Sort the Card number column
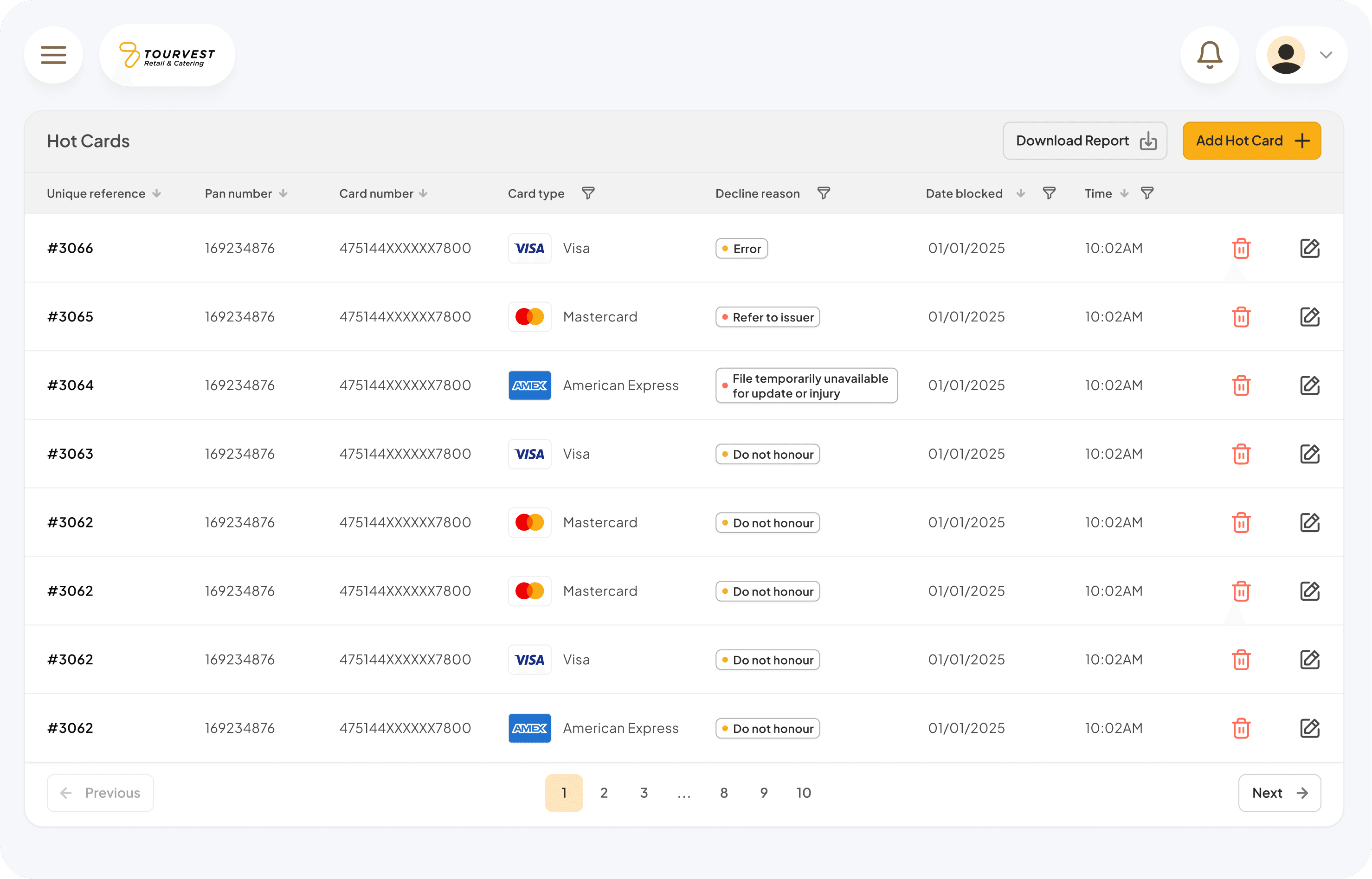The width and height of the screenshot is (1372, 879). 423,193
